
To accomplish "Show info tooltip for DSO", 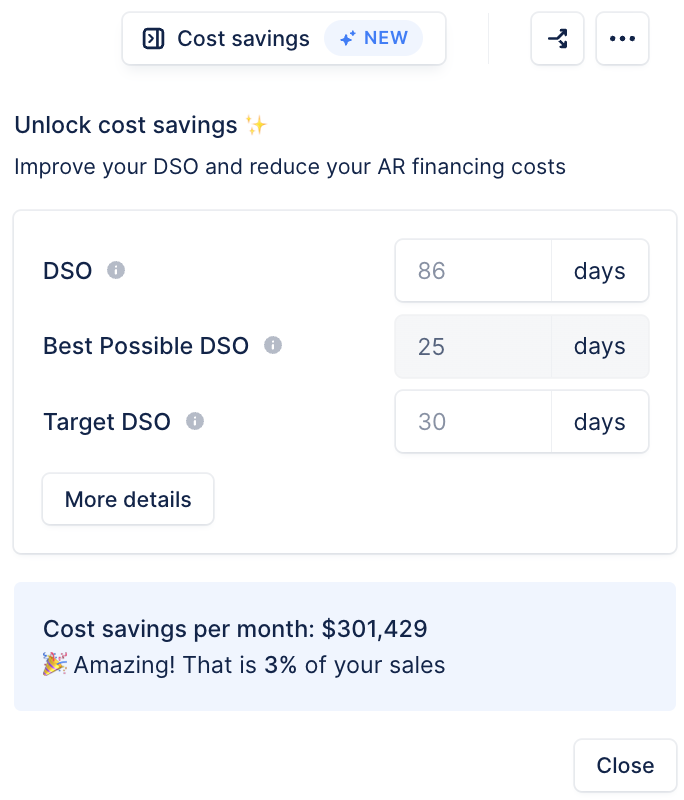I will tap(116, 270).
